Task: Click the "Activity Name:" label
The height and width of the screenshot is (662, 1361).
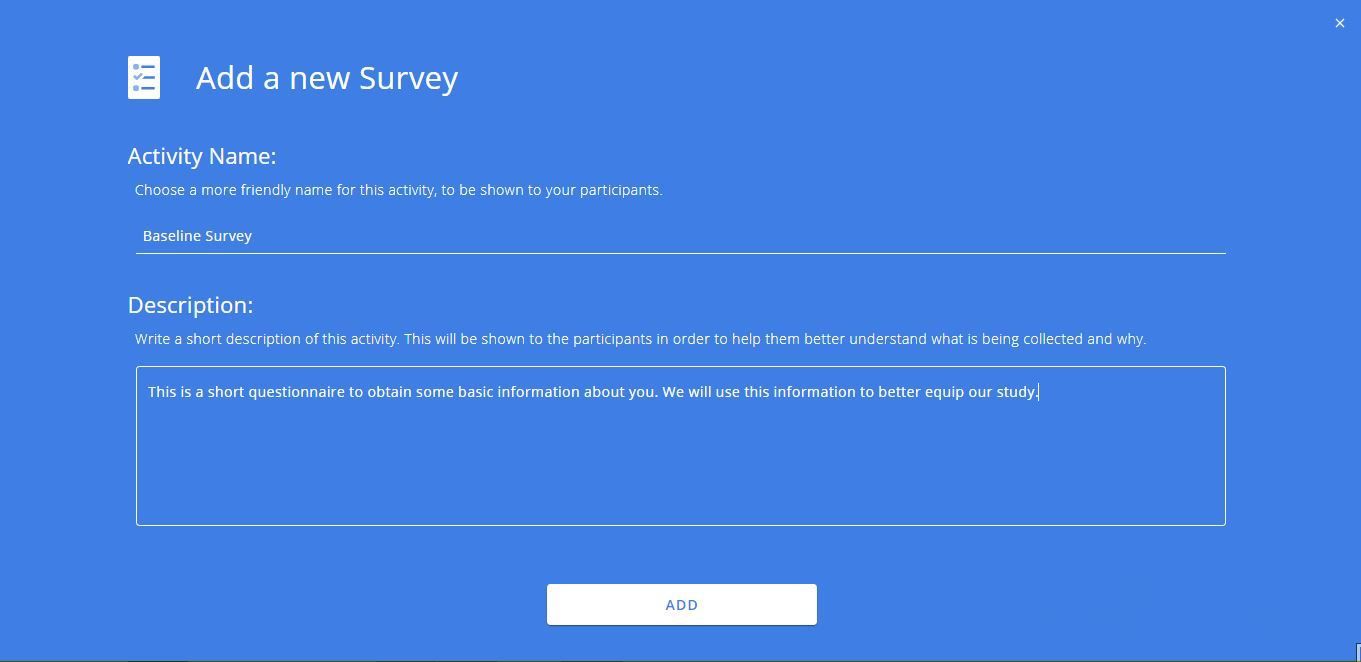Action: [x=202, y=156]
